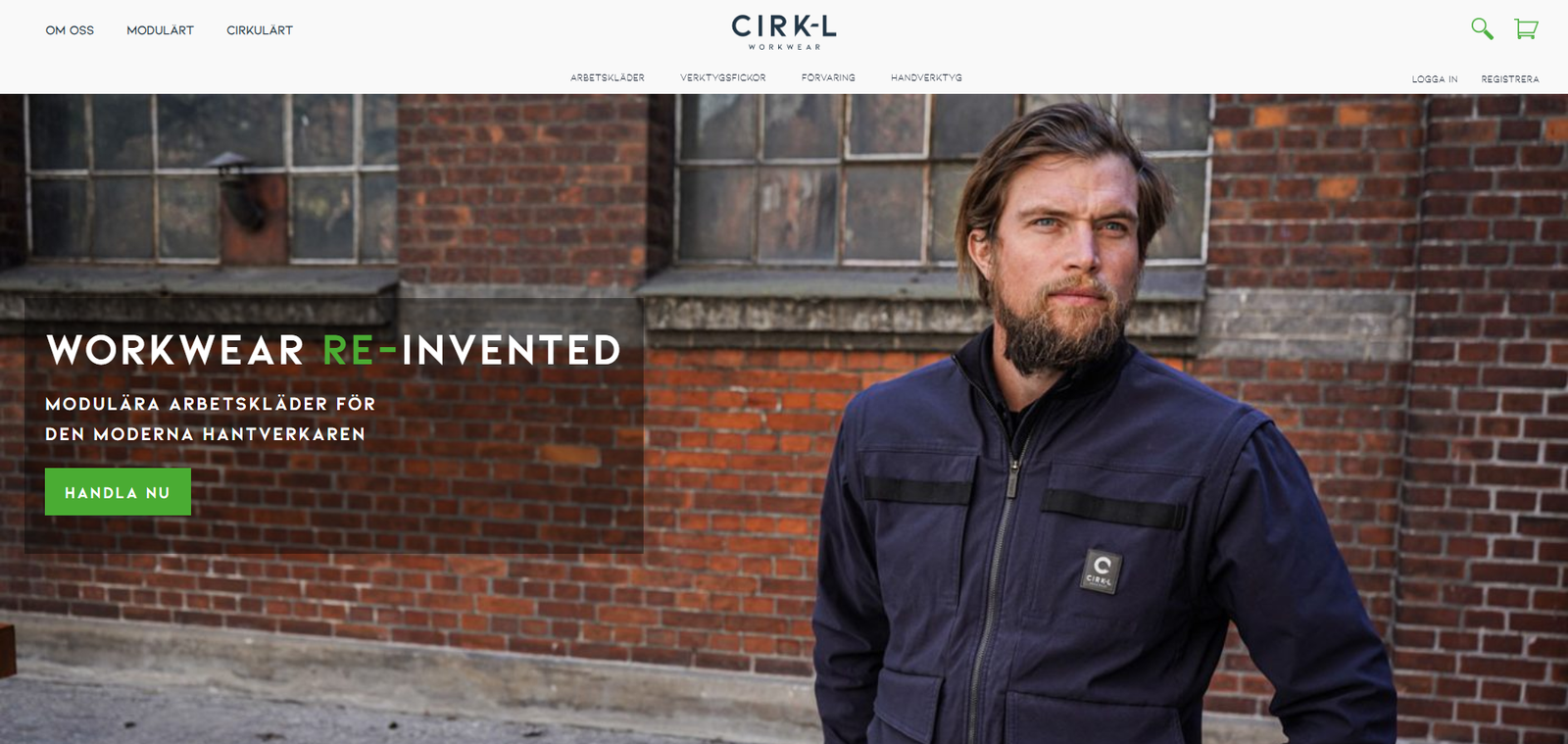Click the CIRK-L Workwear logo
Screen dimensions: 1568x744
coord(784,31)
